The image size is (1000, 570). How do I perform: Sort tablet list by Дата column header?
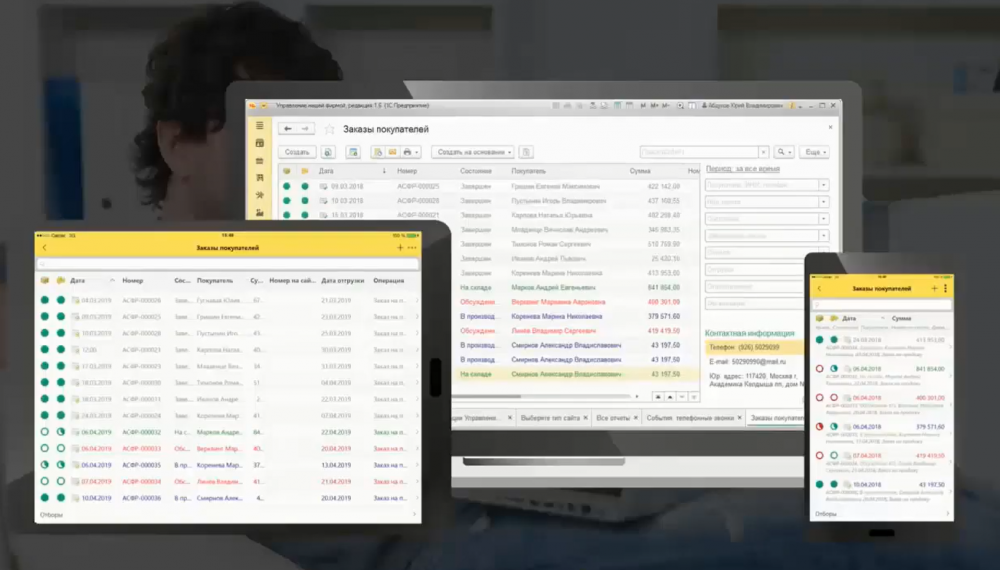coord(78,281)
